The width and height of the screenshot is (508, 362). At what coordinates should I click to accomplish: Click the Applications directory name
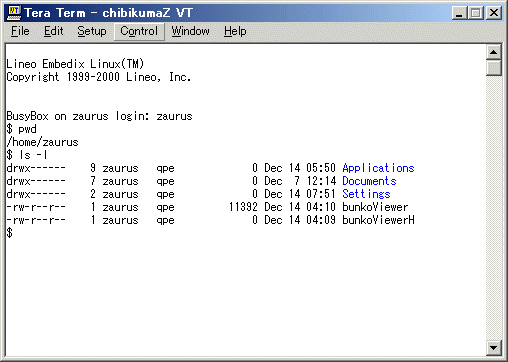point(378,168)
